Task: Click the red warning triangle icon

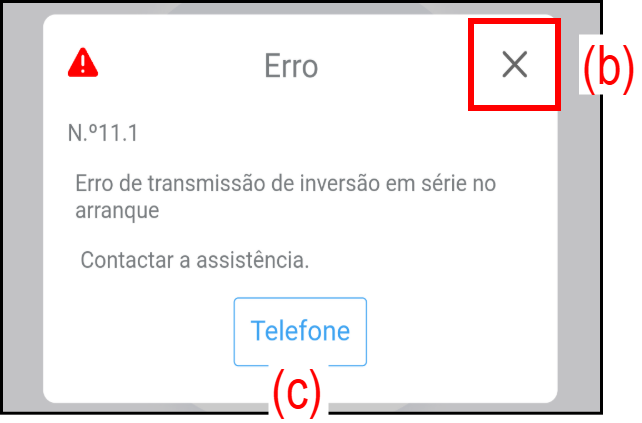Action: 83,62
